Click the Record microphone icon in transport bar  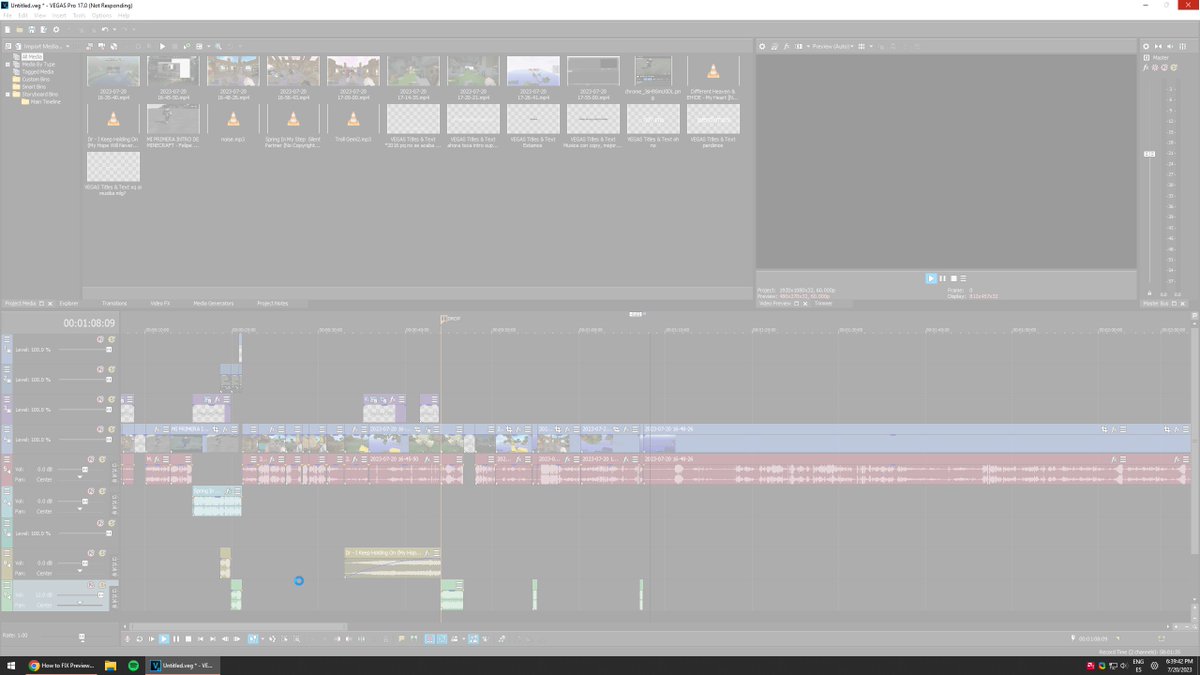[x=127, y=638]
